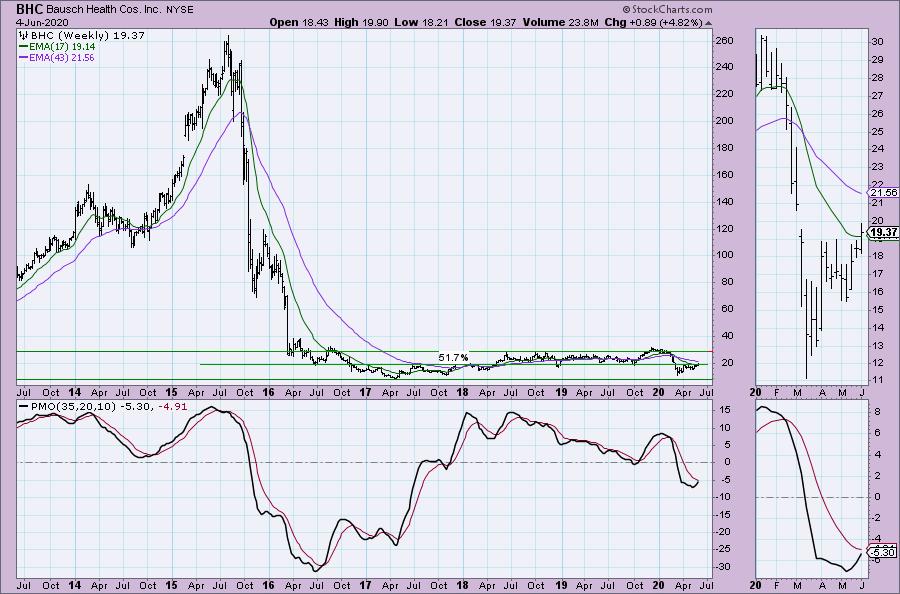The width and height of the screenshot is (900, 594).
Task: Click the 260 price axis label
Action: pyautogui.click(x=724, y=41)
